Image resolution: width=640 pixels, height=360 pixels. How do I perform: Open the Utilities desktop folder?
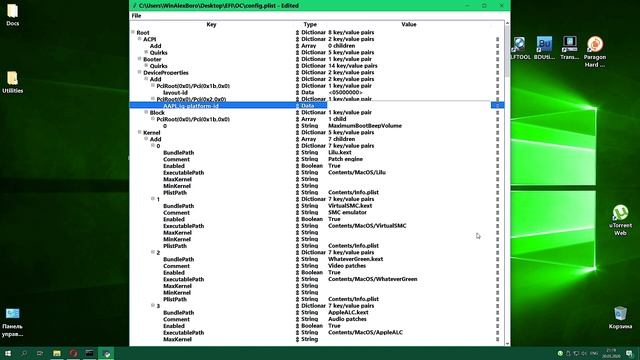point(13,82)
